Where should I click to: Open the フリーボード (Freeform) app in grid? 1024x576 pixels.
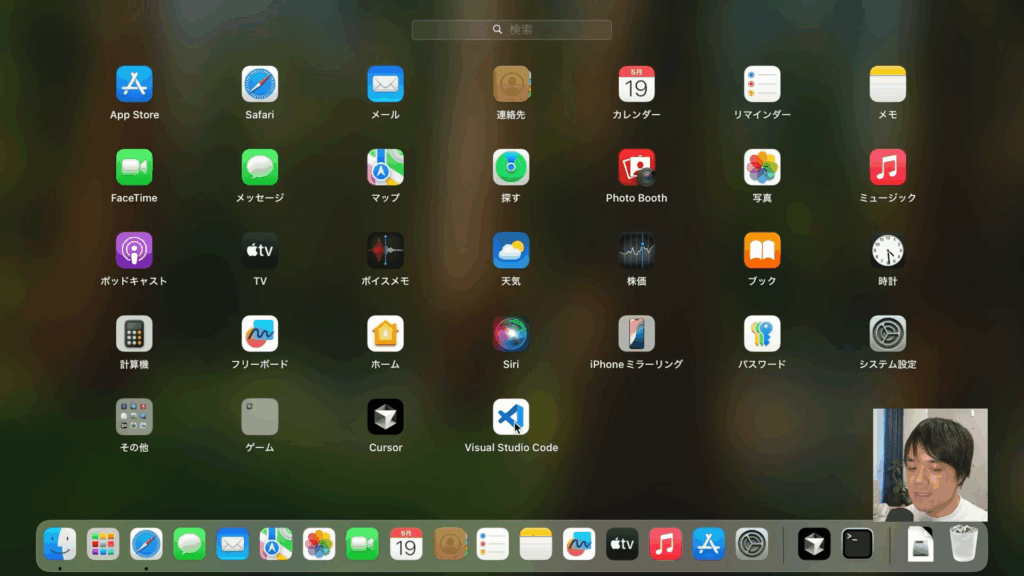point(260,334)
